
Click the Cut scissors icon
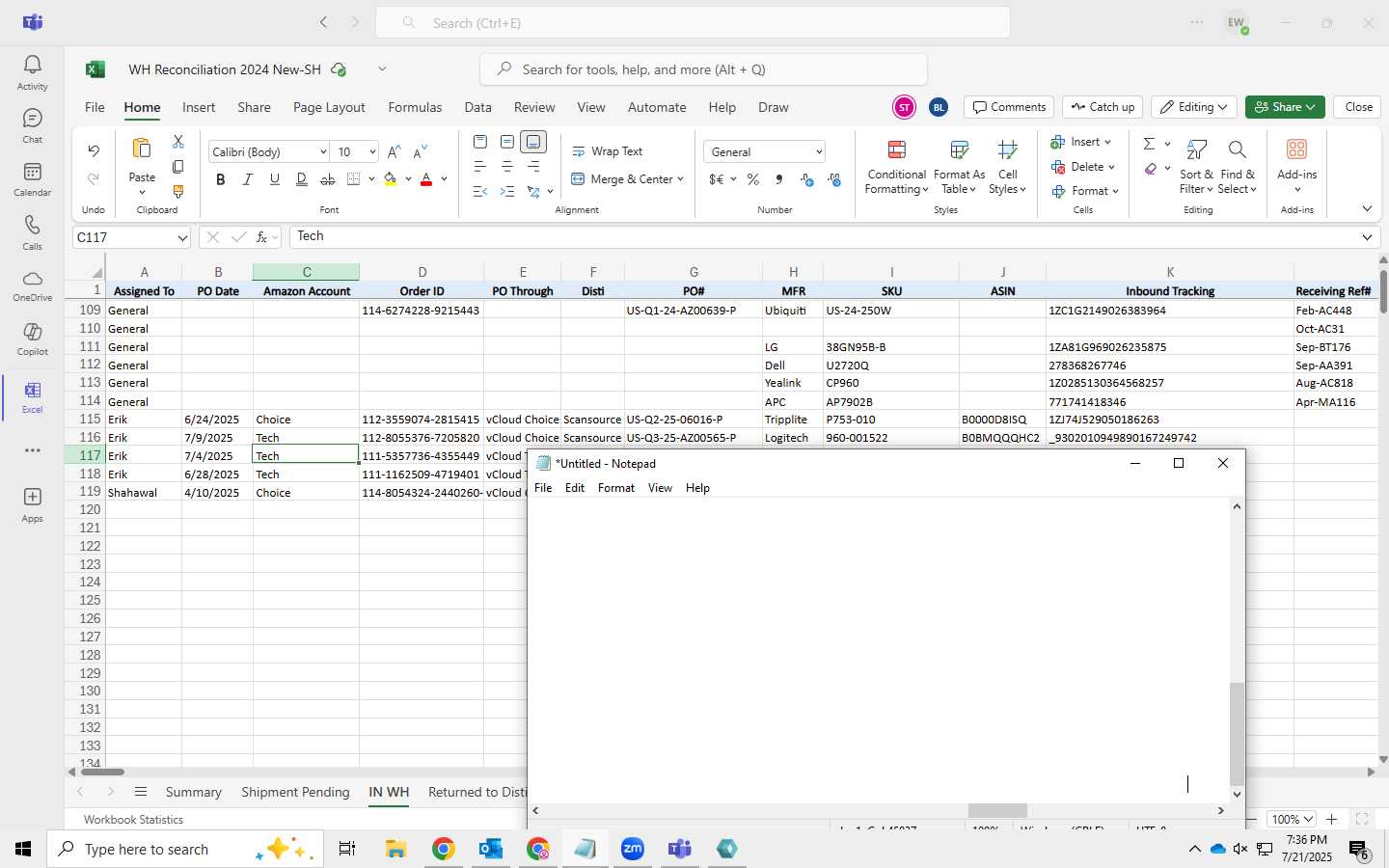[x=177, y=142]
